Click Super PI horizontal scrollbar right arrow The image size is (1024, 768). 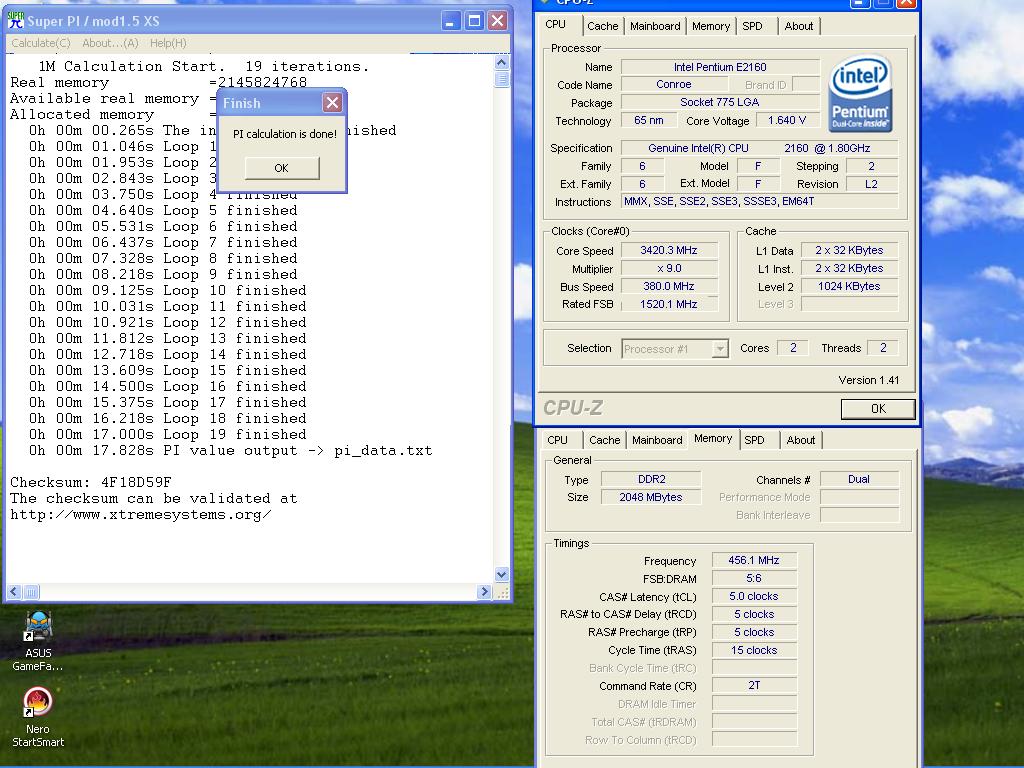pyautogui.click(x=484, y=592)
